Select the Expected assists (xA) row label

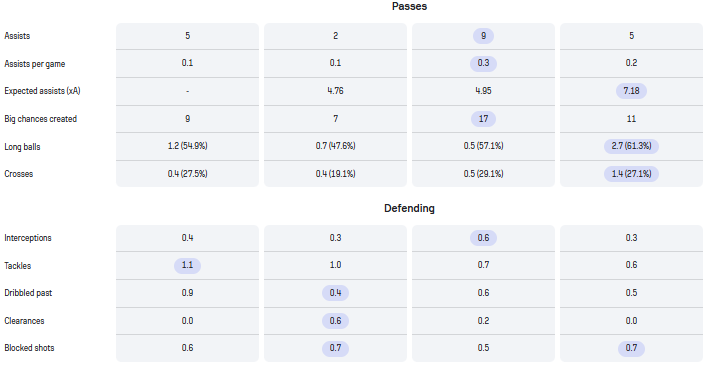[x=42, y=91]
